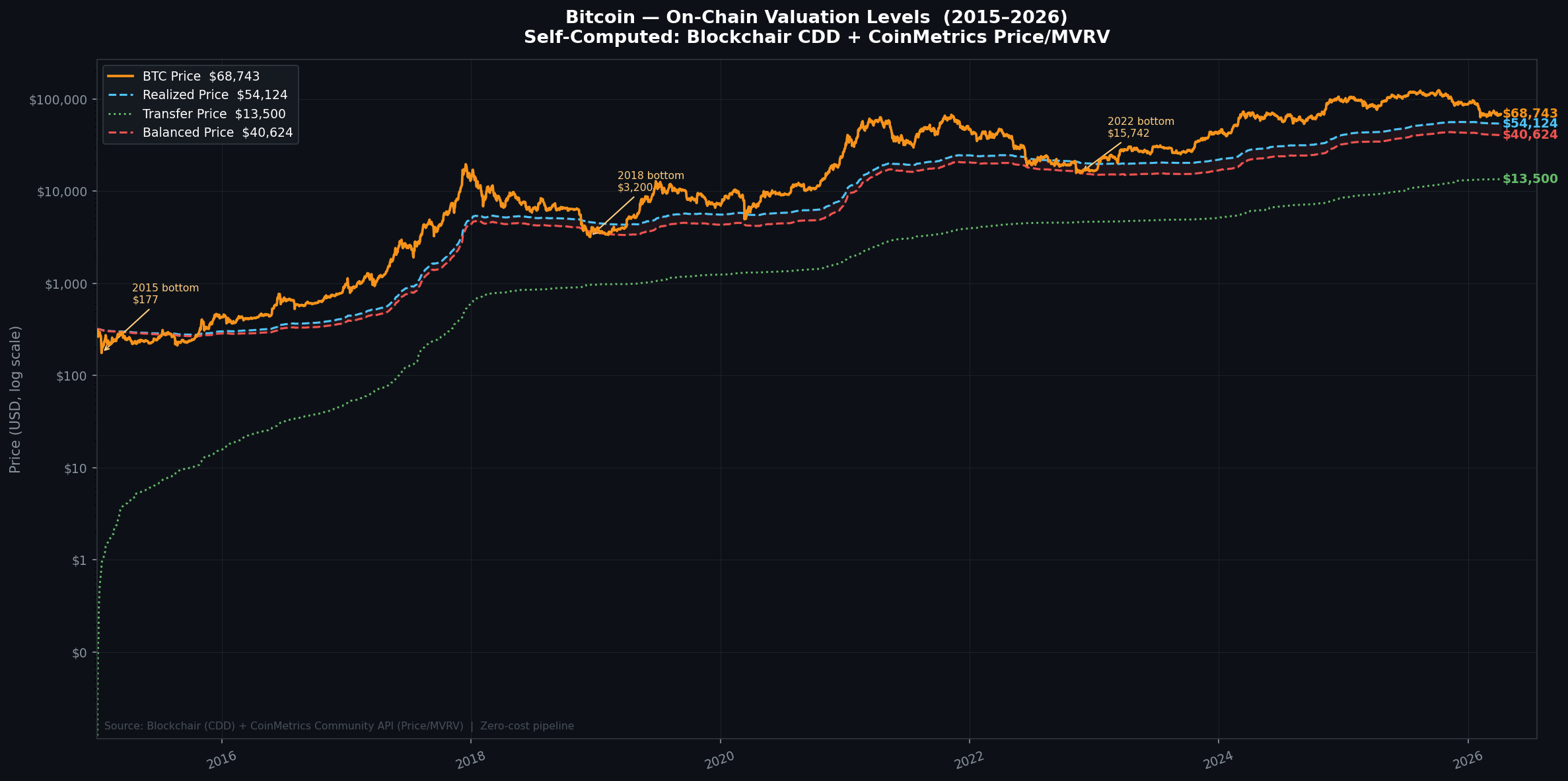Click the blue $54,124 end label

[1530, 124]
